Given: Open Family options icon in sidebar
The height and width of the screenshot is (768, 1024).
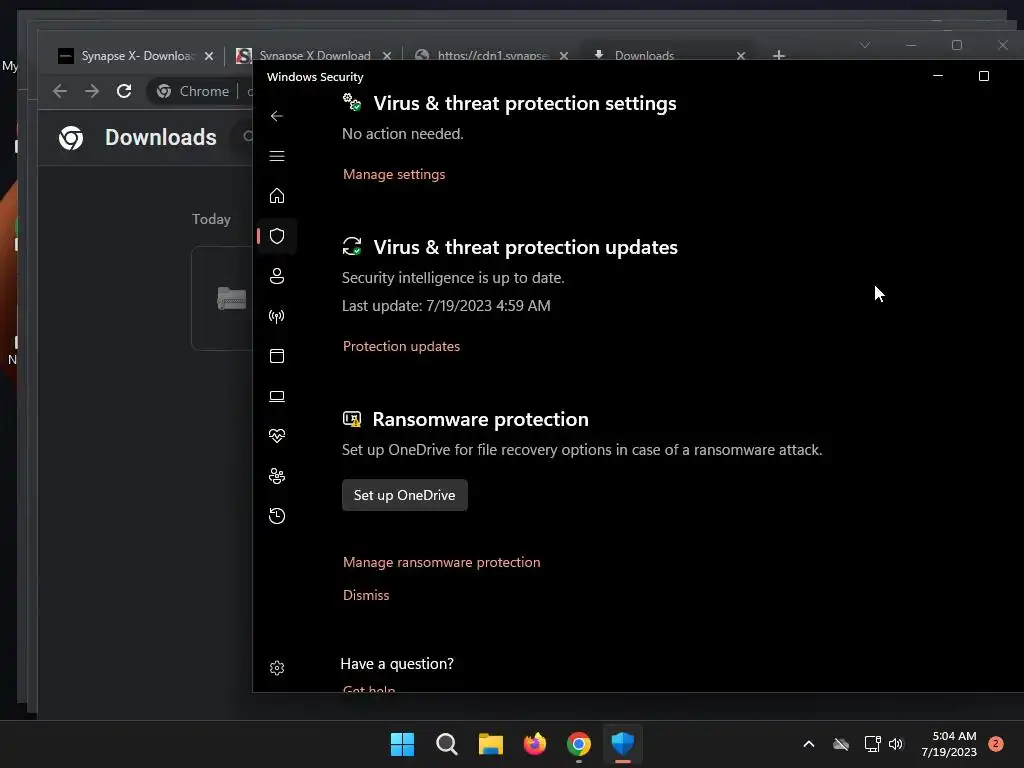Looking at the screenshot, I should point(277,476).
